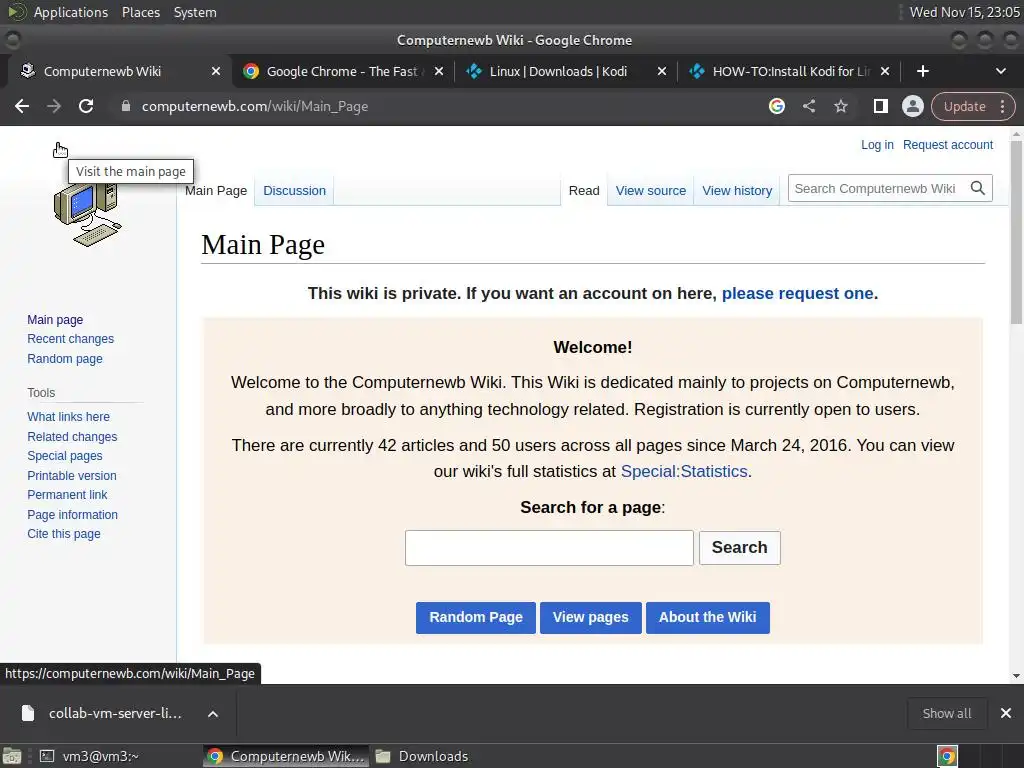
Task: Switch to the Linux Downloads Kodi tab
Action: [558, 71]
